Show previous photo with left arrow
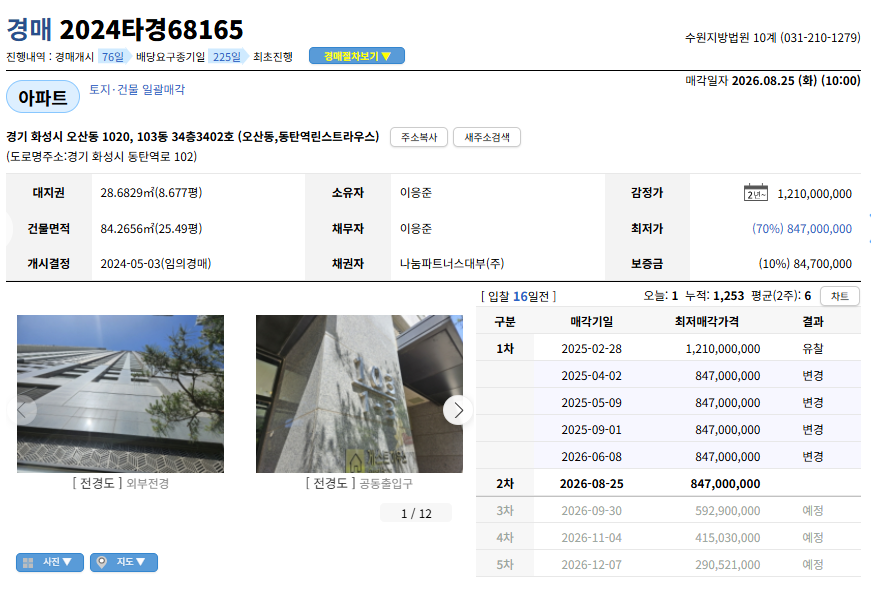871x598 pixels. click(x=22, y=410)
